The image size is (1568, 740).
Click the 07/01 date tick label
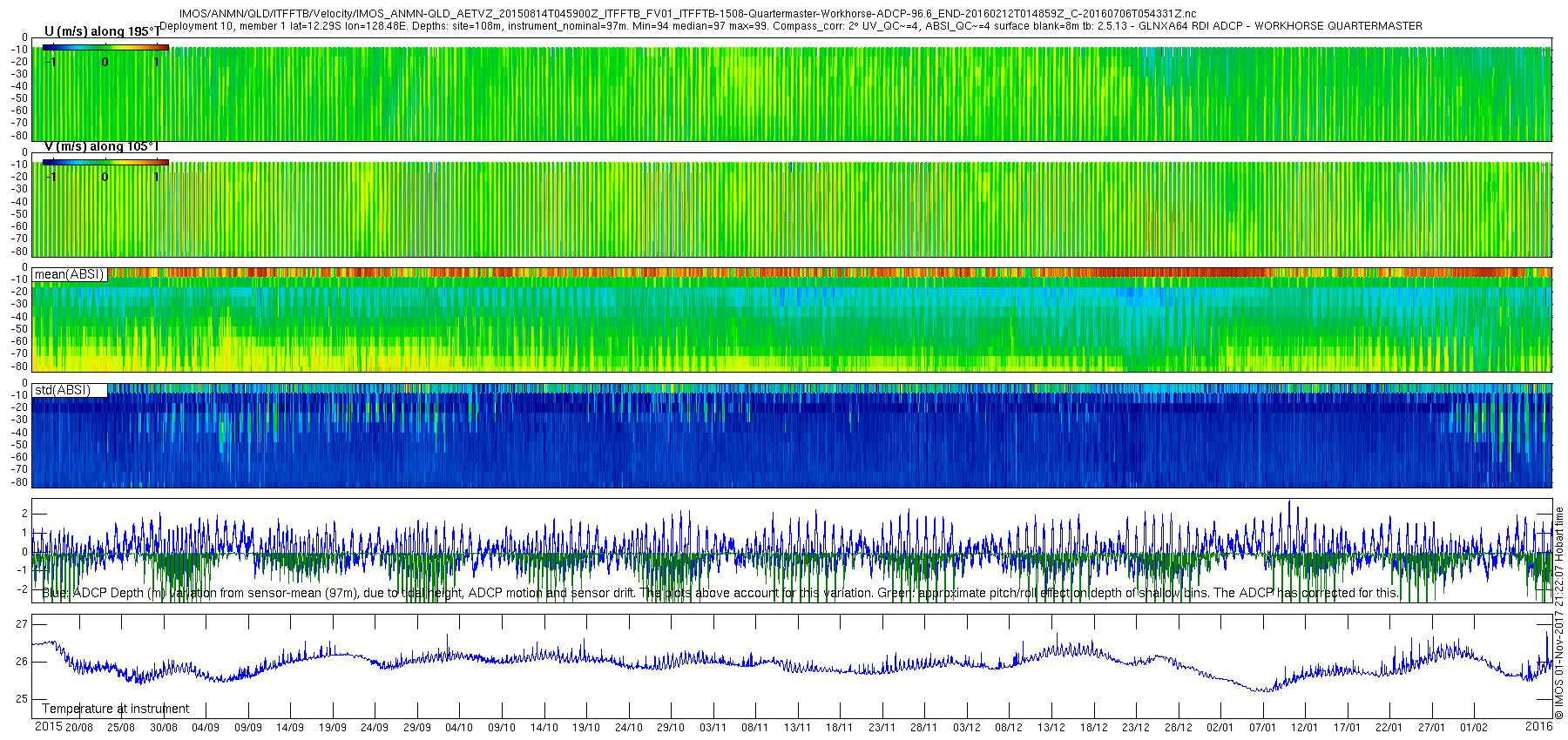tap(1262, 728)
